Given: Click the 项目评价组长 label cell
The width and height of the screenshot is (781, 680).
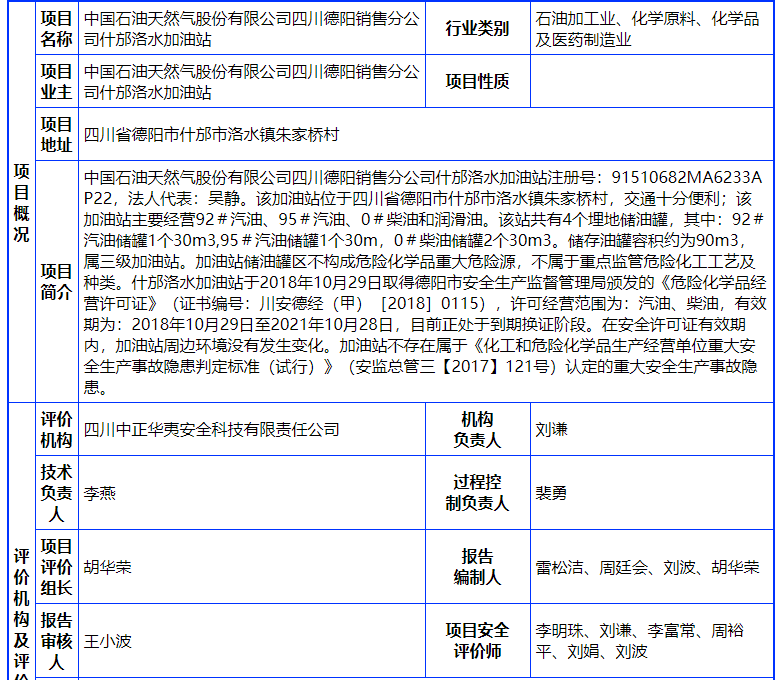Looking at the screenshot, I should 56,567.
